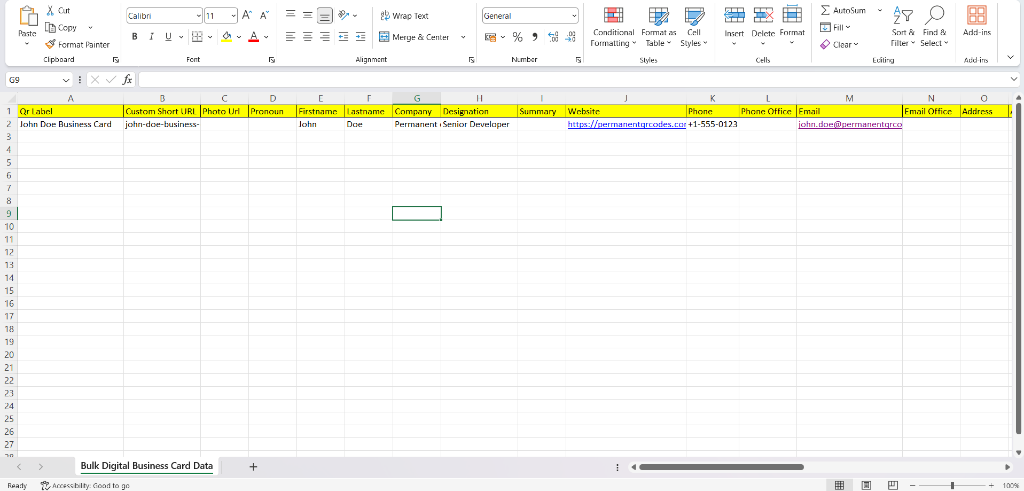Click the middle align icon
Screen dimensions: 1024x491
click(308, 15)
